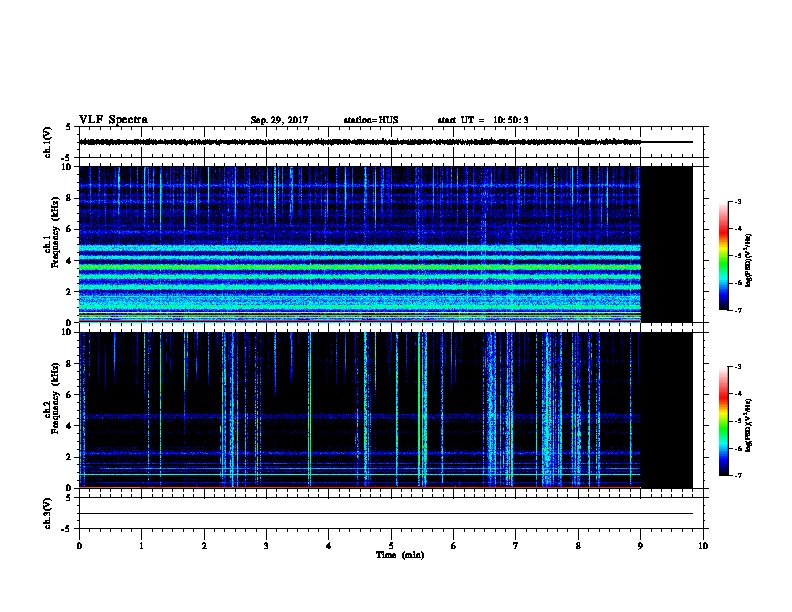The width and height of the screenshot is (792, 612).
Task: Click the "8" kHz tick of ch.1 frequency axis
Action: [69, 198]
